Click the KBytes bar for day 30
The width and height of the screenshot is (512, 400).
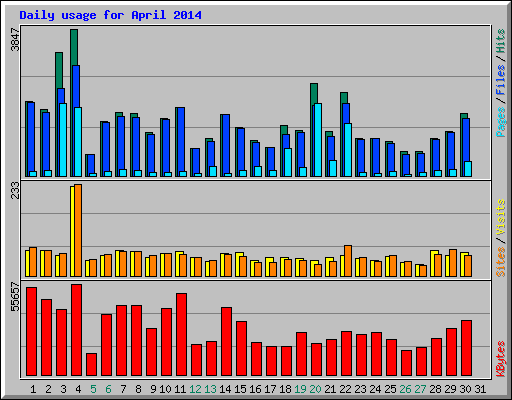coord(466,348)
